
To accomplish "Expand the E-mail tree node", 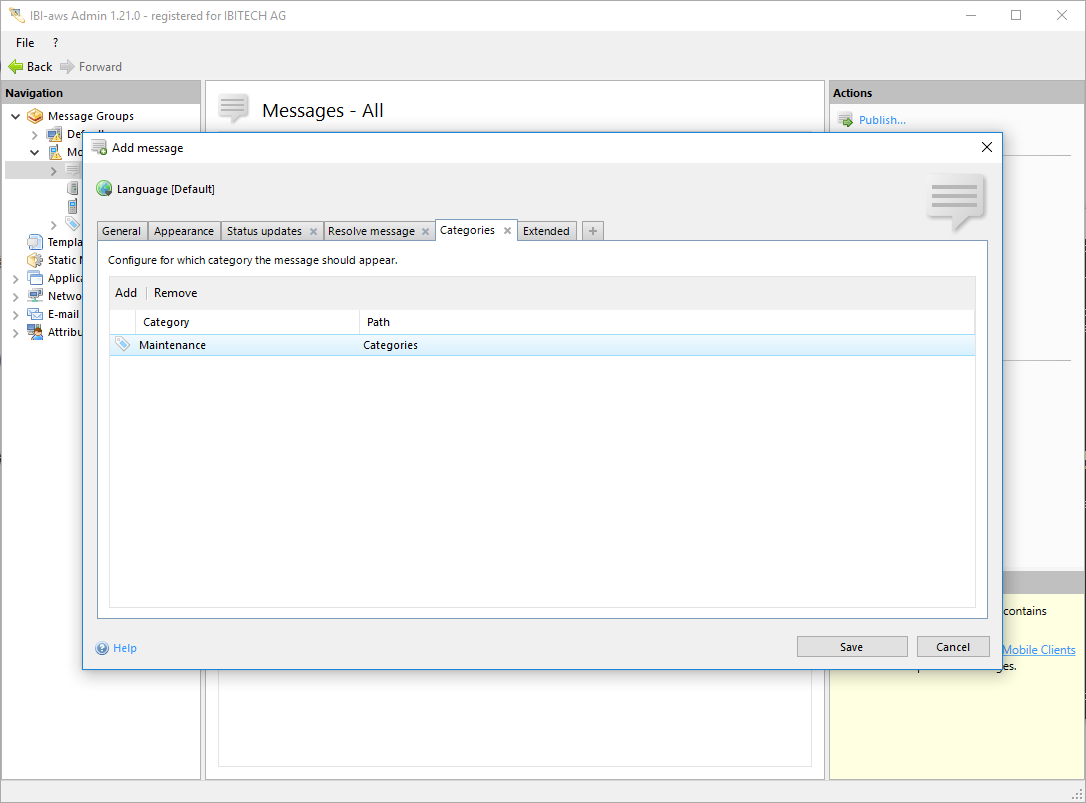I will pyautogui.click(x=16, y=314).
